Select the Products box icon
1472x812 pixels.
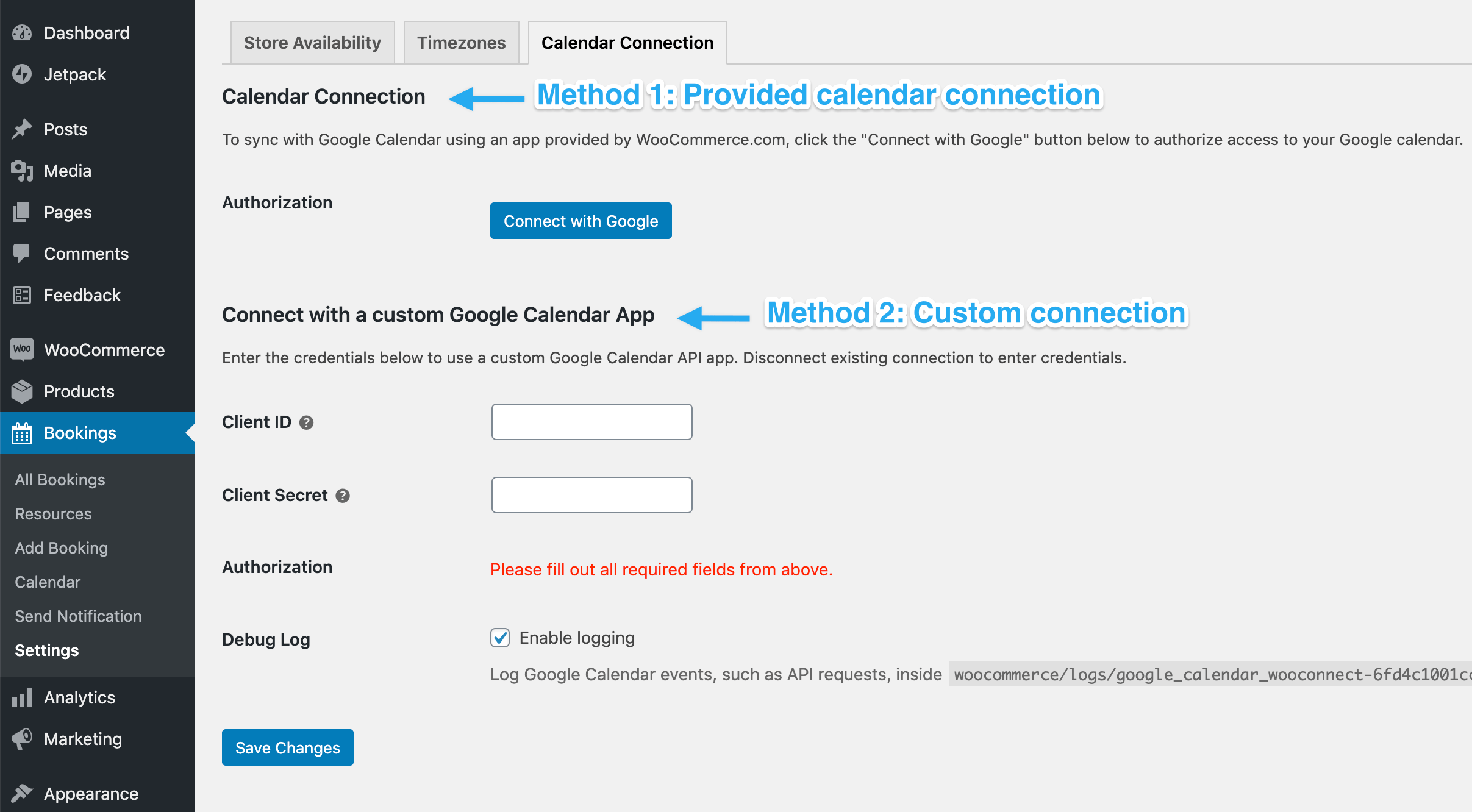point(22,391)
